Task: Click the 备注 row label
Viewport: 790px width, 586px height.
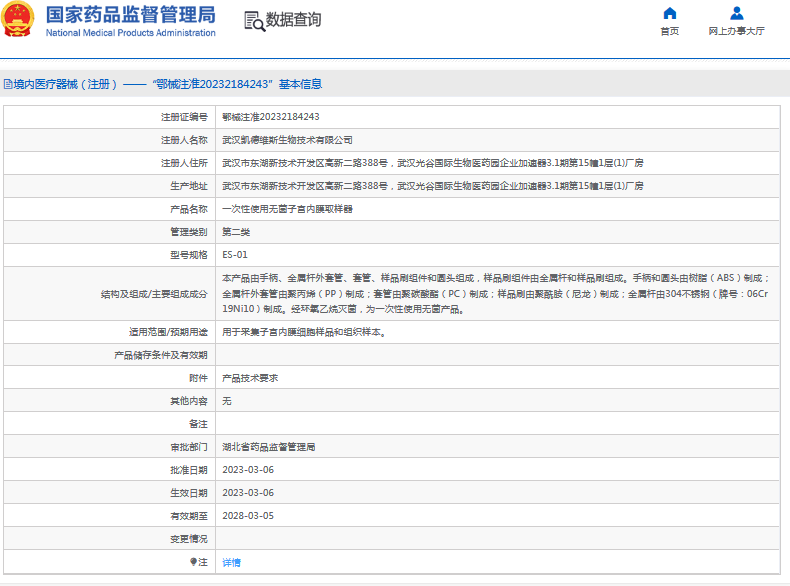Action: [198, 424]
